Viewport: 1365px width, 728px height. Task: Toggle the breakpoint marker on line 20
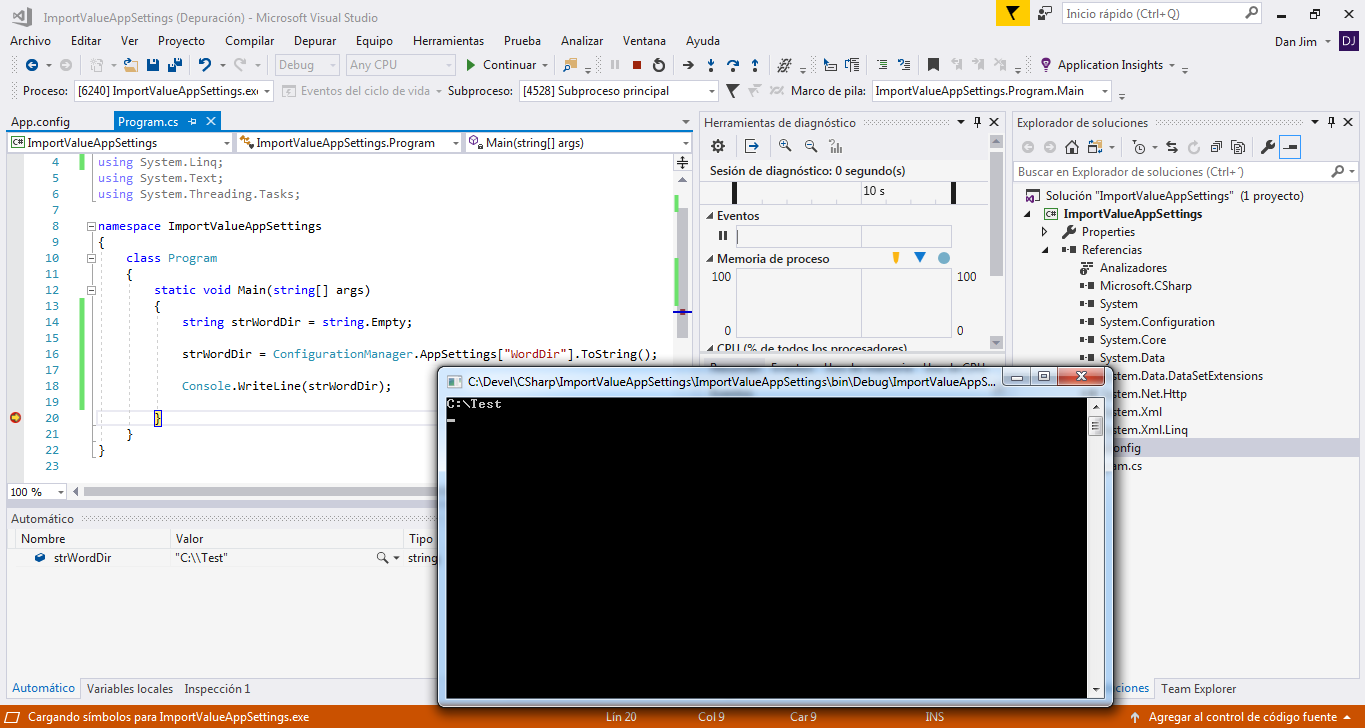click(15, 418)
